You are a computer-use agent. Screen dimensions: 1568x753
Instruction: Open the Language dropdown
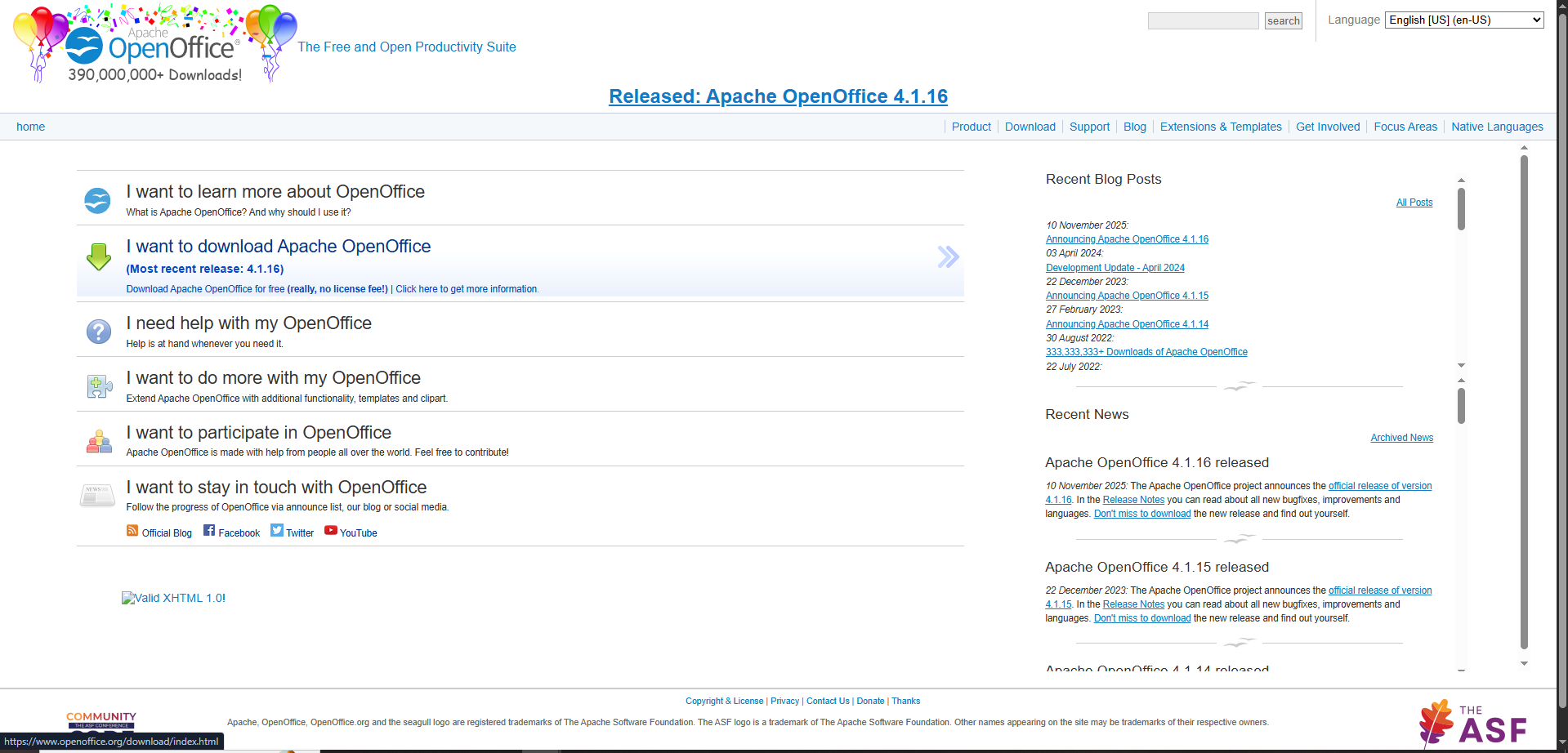1463,20
